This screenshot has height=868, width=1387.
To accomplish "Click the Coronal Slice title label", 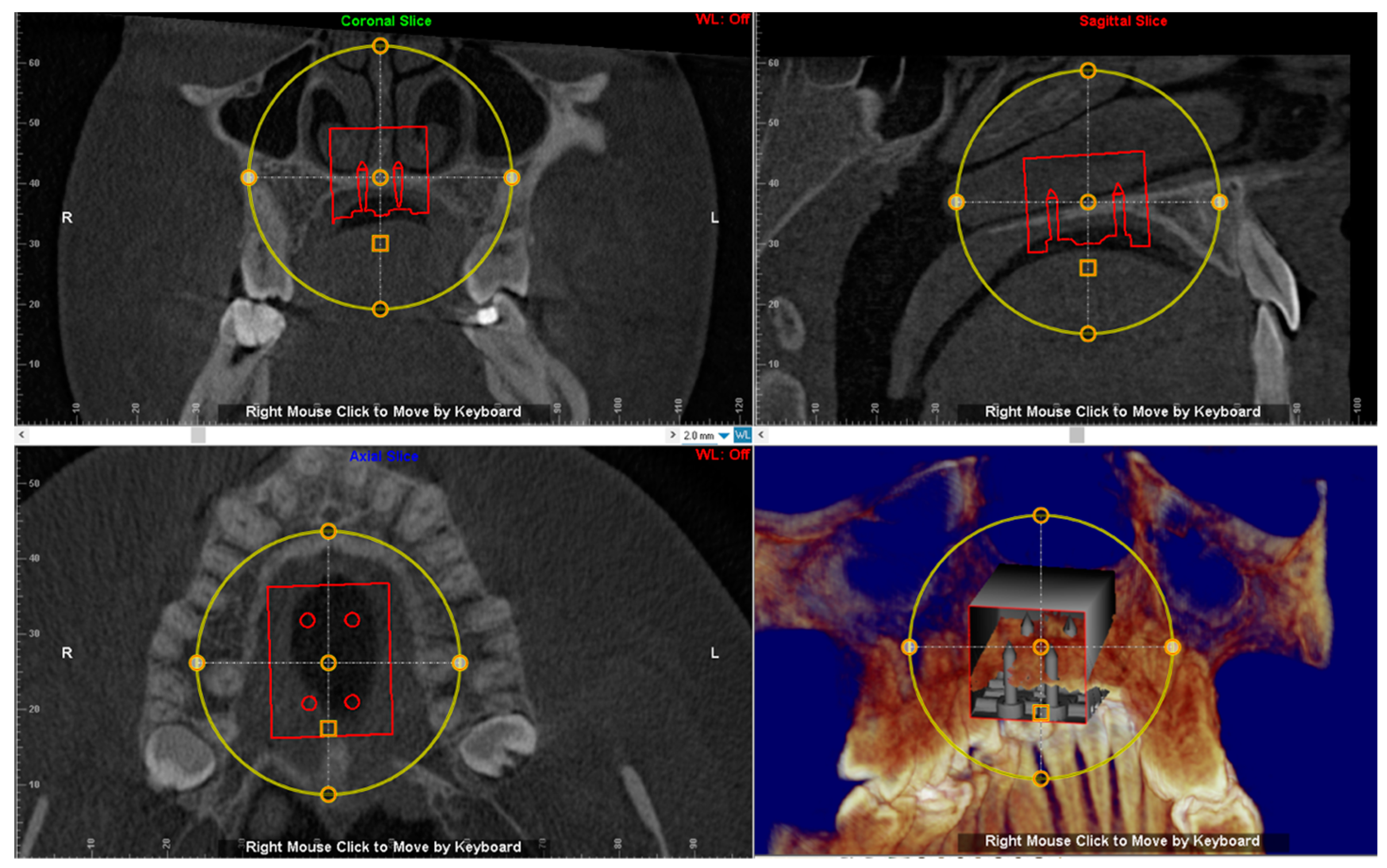I will click(386, 21).
